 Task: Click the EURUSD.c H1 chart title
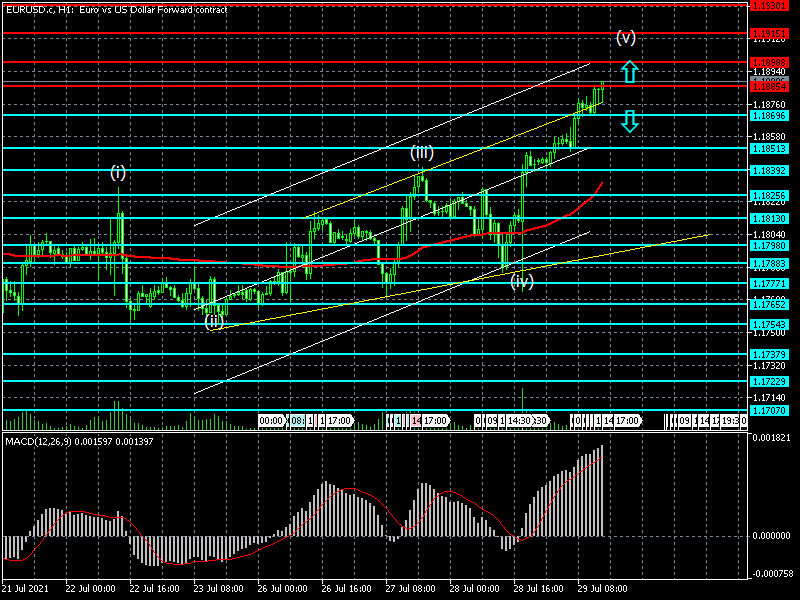[116, 9]
